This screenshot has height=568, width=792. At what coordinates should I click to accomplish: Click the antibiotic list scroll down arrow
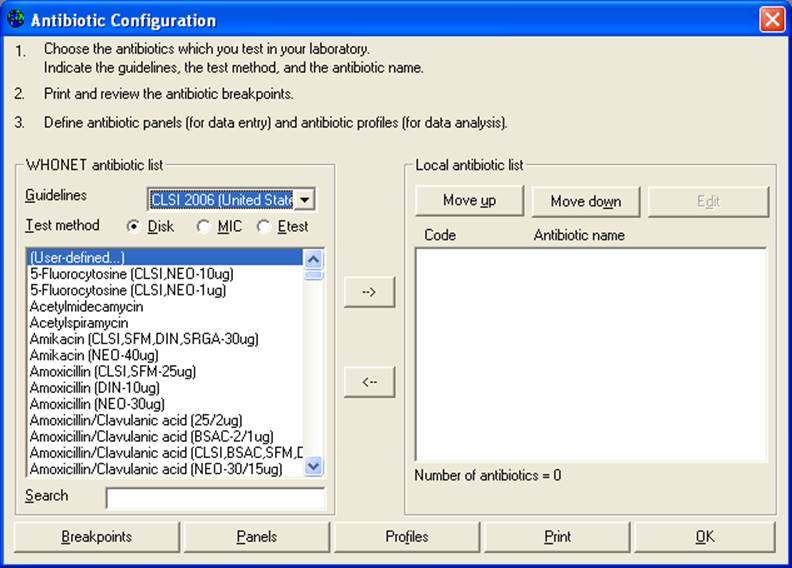coord(313,466)
